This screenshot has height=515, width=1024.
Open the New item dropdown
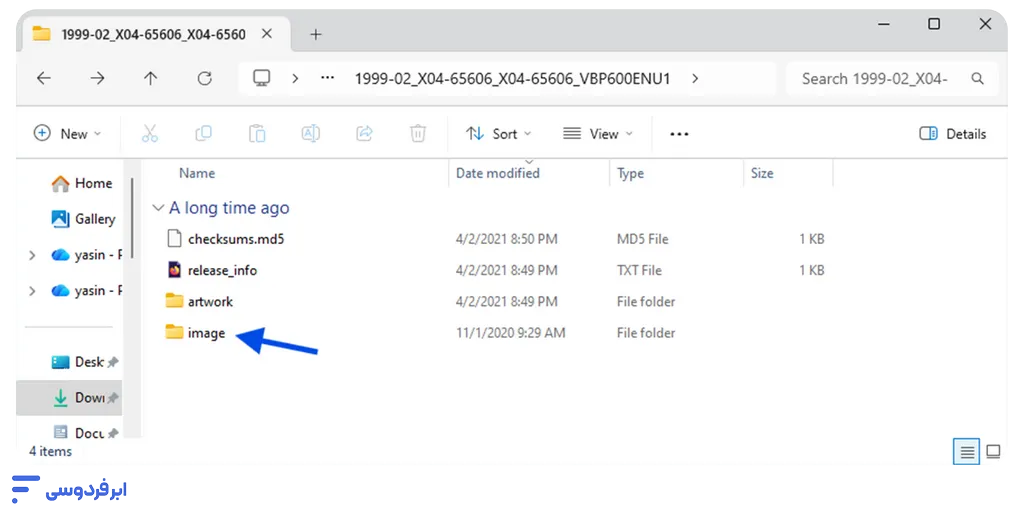point(68,133)
